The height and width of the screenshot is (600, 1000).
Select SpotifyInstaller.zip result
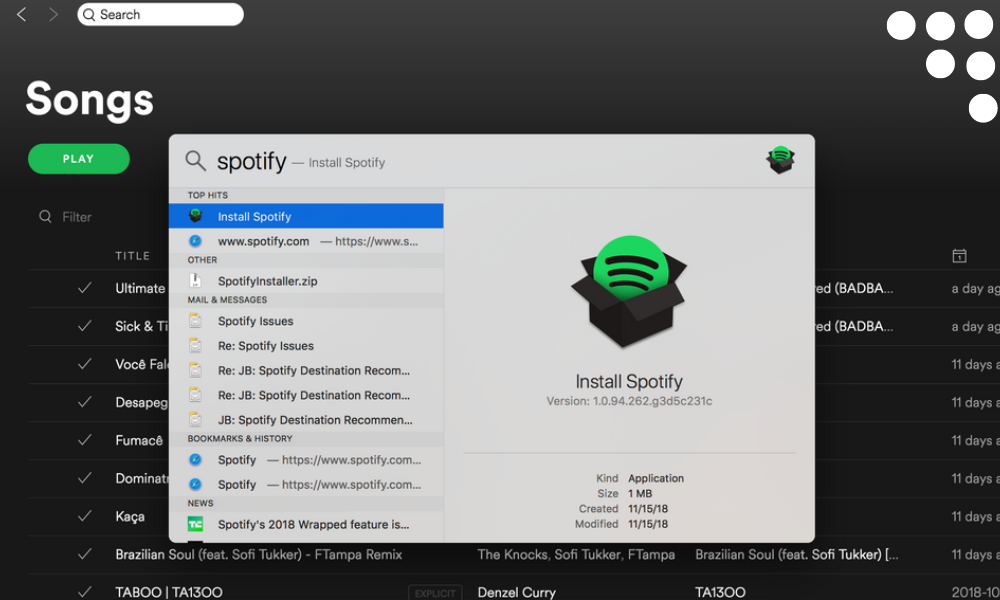pyautogui.click(x=306, y=281)
